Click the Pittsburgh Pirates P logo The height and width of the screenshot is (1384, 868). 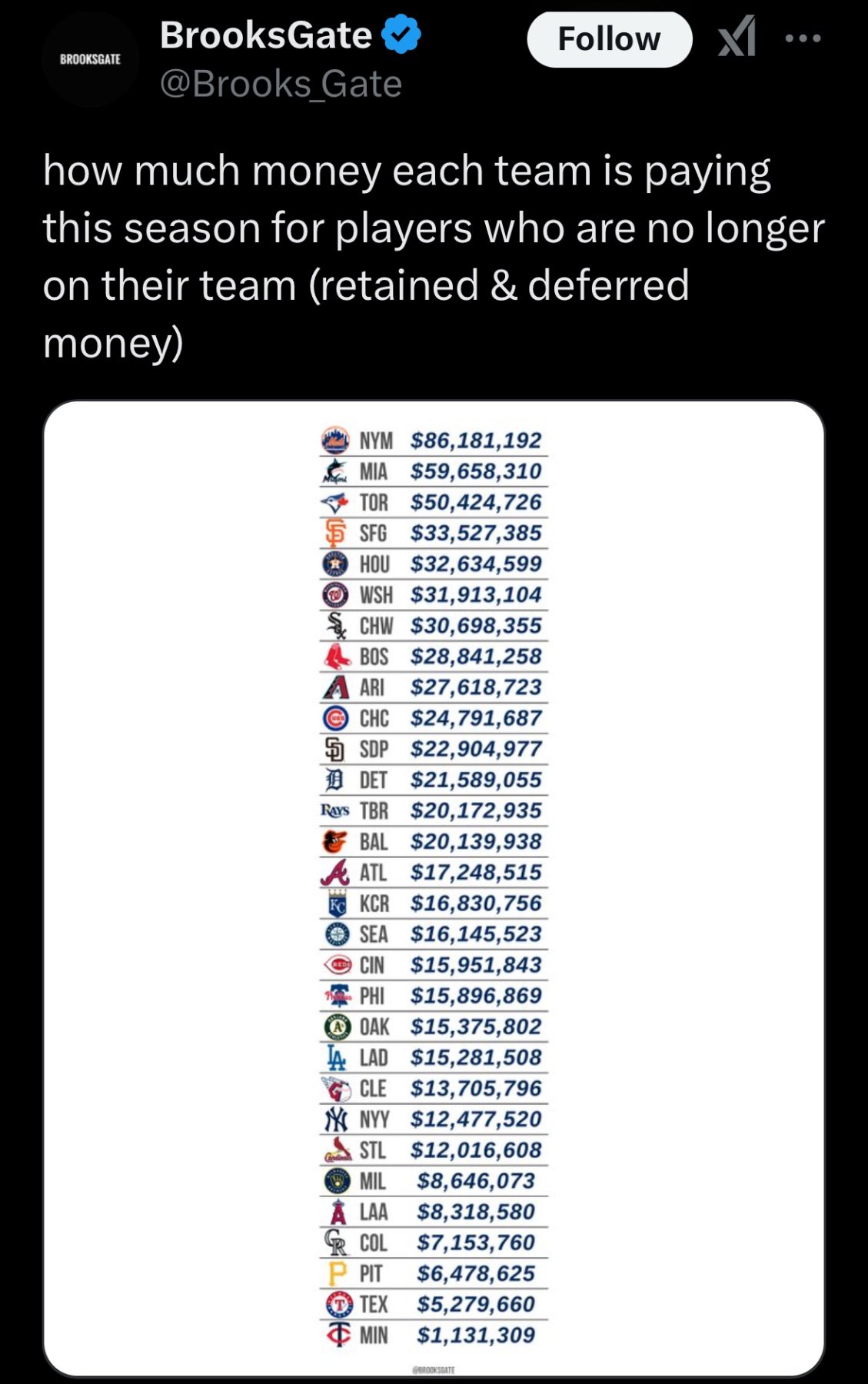point(337,1273)
